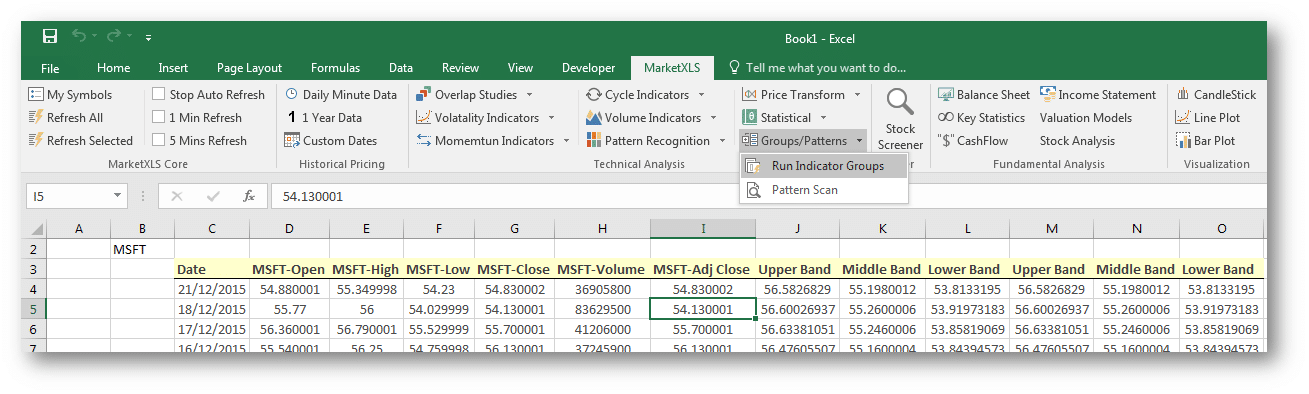Click Bar Plot chart icon
The image size is (1309, 394).
click(1183, 141)
